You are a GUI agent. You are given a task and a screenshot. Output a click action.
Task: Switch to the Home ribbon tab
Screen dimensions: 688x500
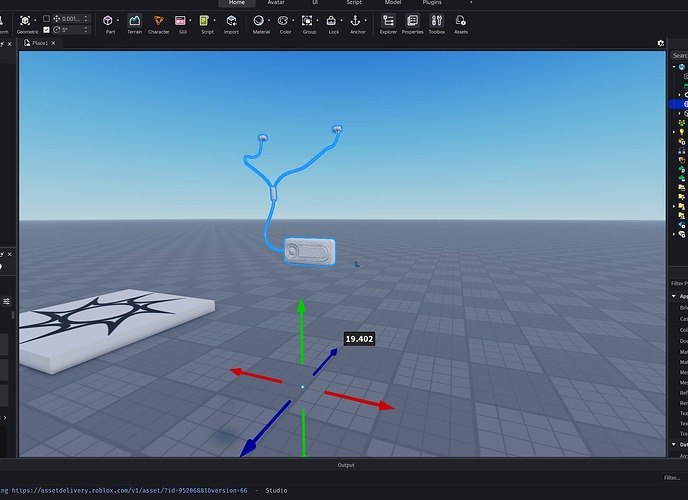236,3
